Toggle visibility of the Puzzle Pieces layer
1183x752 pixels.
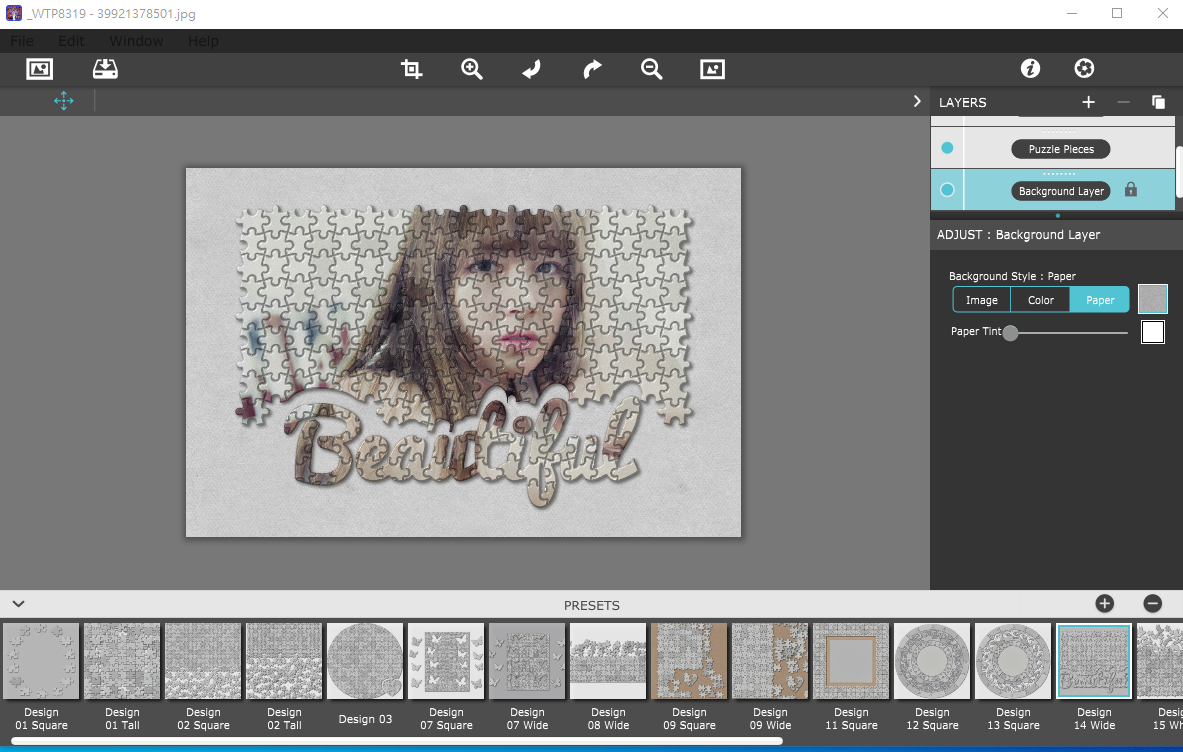coord(946,147)
